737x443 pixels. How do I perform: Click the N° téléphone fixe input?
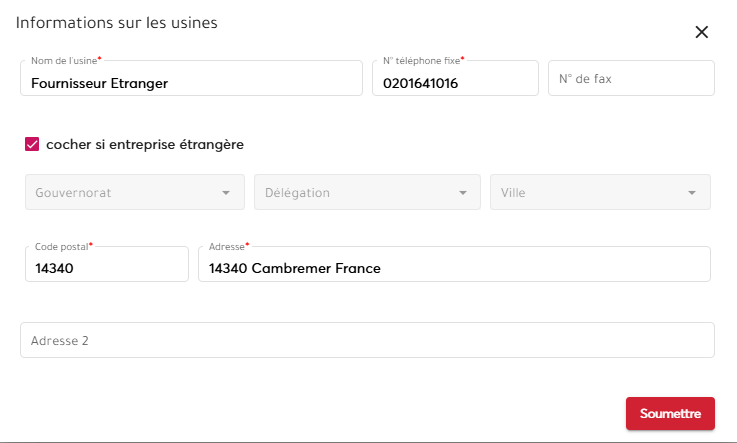click(454, 84)
